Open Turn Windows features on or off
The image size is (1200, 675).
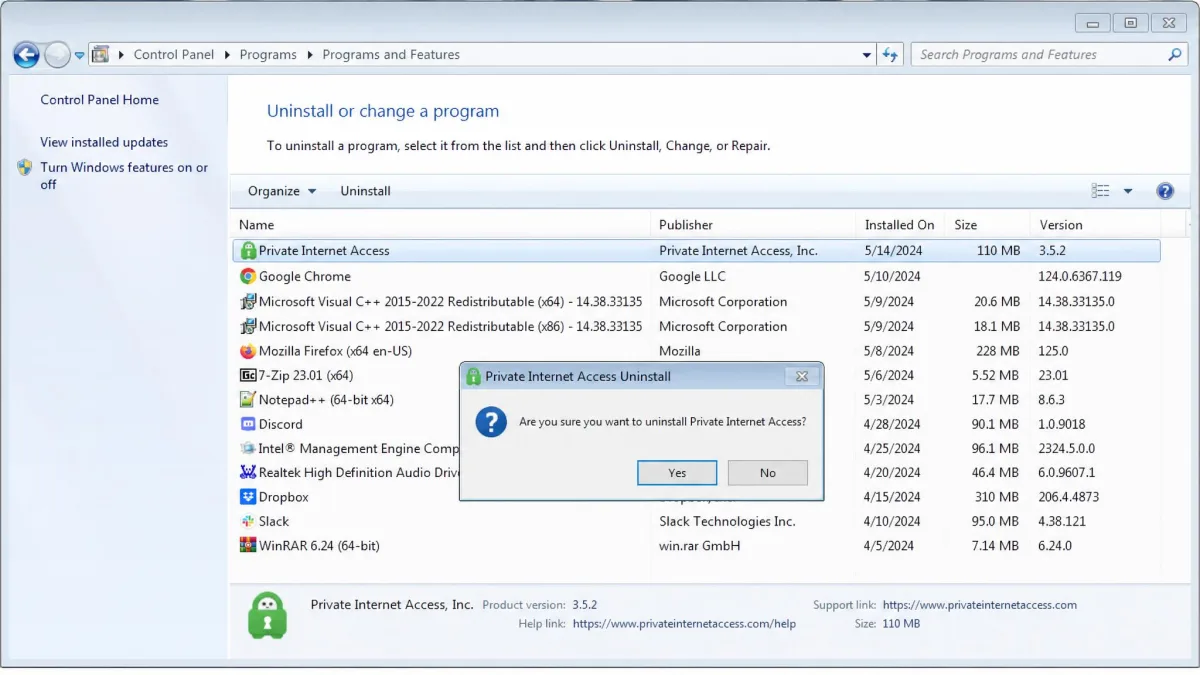click(x=124, y=176)
